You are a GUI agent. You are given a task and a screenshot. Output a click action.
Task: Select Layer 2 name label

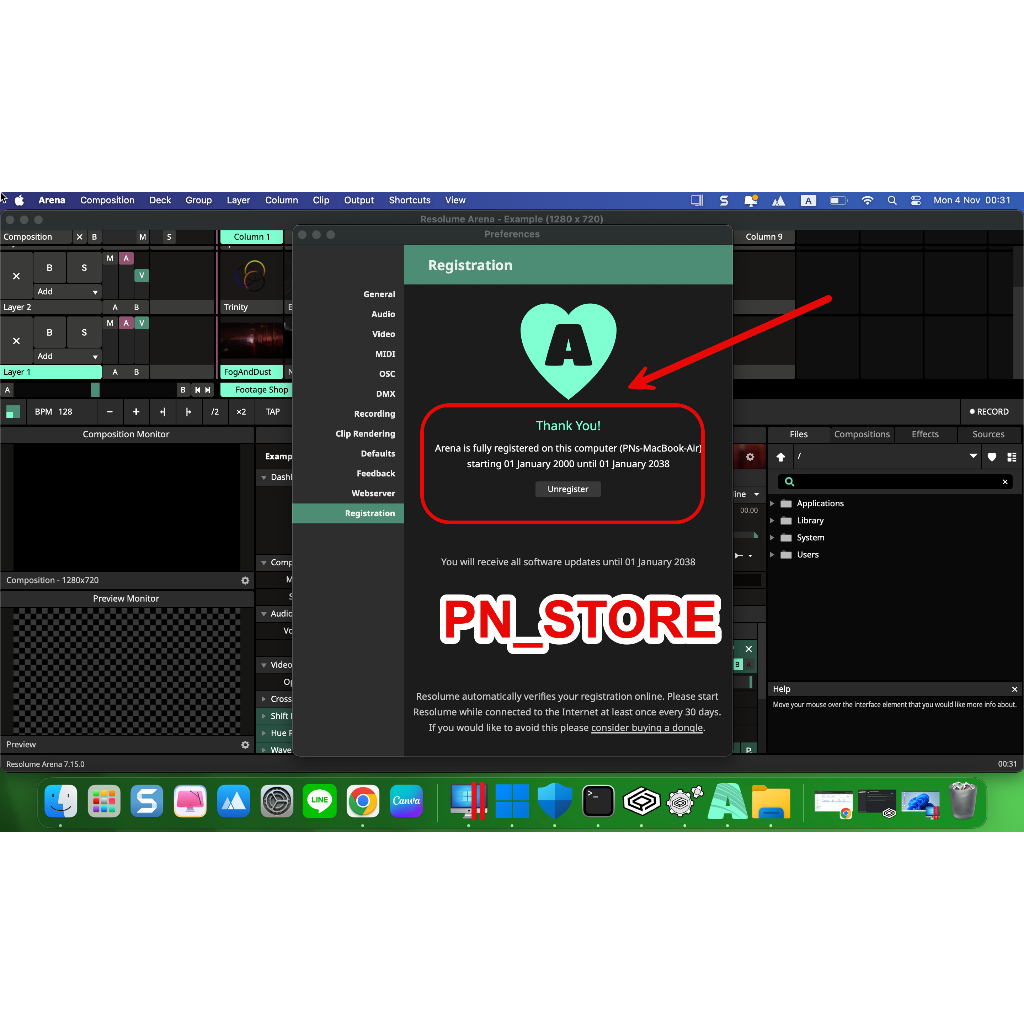point(51,308)
